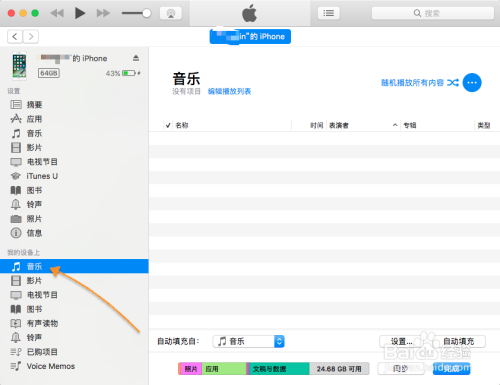500x385 pixels.
Task: Start playback with the play button
Action: click(x=80, y=13)
